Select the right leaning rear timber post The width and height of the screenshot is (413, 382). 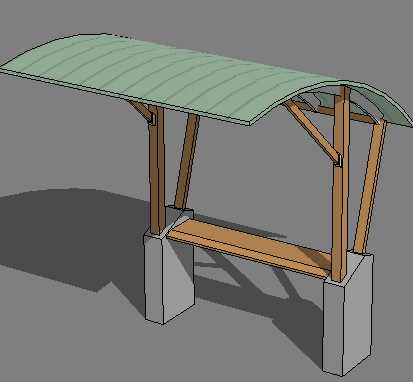click(370, 187)
